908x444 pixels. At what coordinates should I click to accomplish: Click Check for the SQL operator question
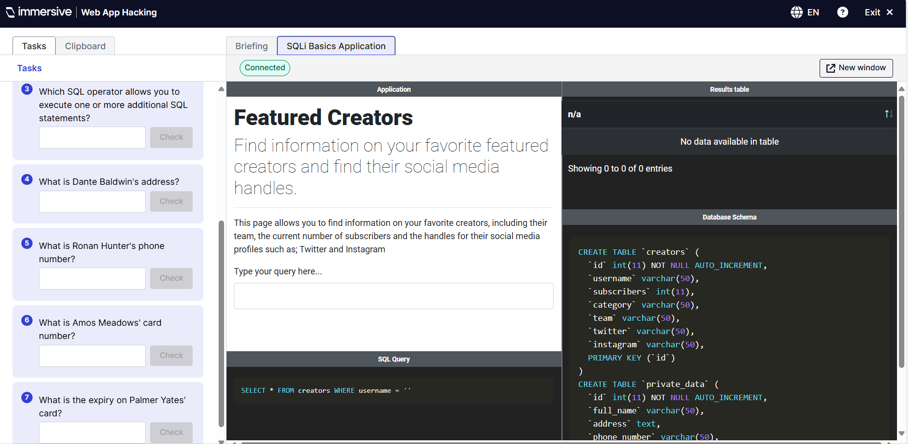(171, 137)
